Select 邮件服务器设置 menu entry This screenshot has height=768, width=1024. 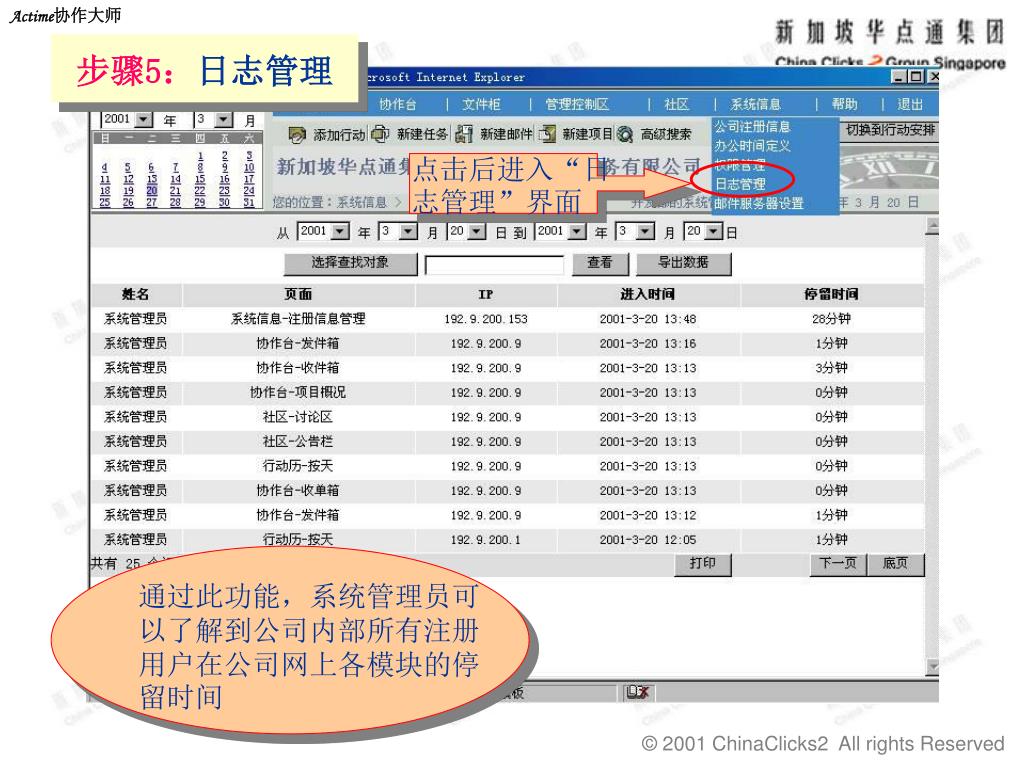point(758,204)
